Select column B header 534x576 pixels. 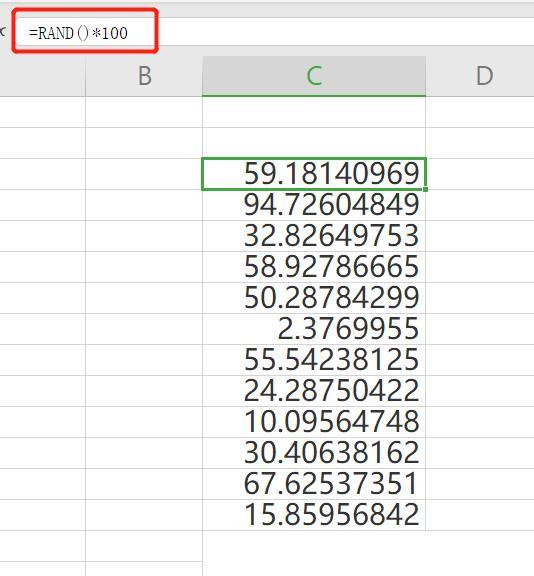point(144,76)
